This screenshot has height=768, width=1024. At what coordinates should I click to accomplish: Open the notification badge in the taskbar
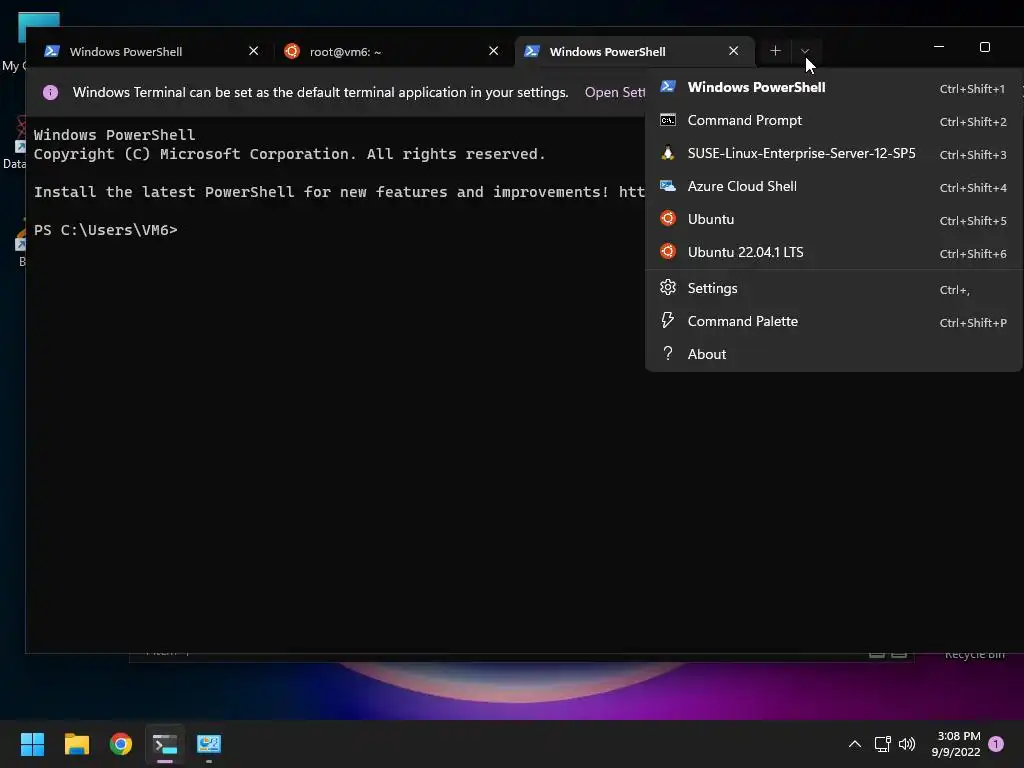pyautogui.click(x=996, y=744)
